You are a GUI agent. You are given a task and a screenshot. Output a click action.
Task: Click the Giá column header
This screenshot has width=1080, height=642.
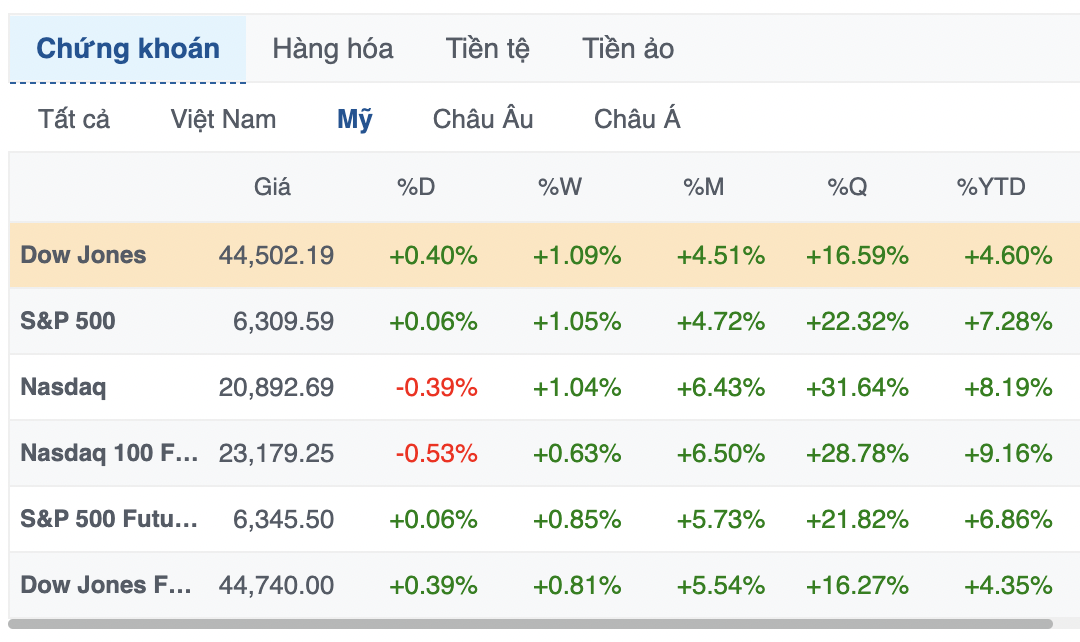pos(272,187)
